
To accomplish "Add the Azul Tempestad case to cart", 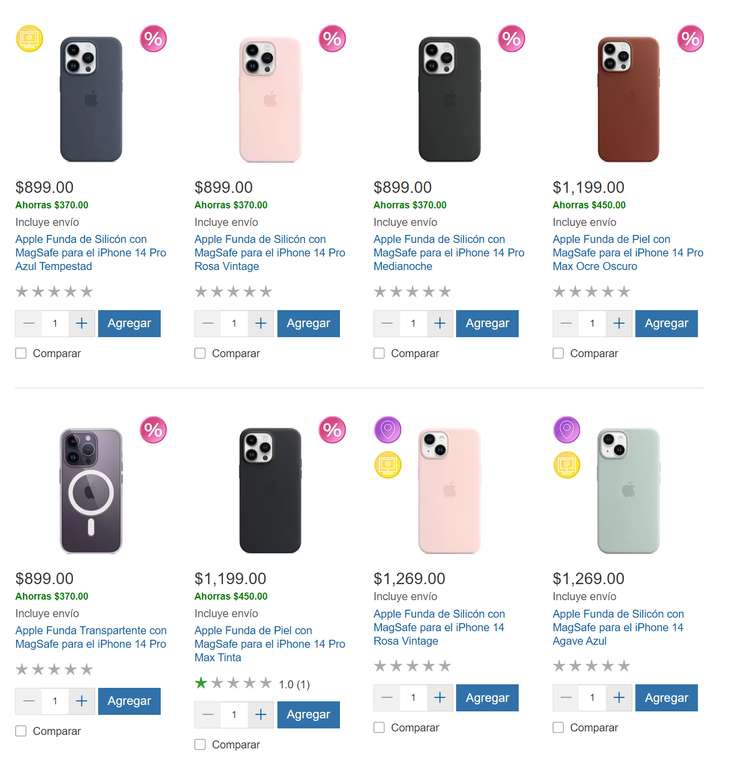I will coord(129,323).
